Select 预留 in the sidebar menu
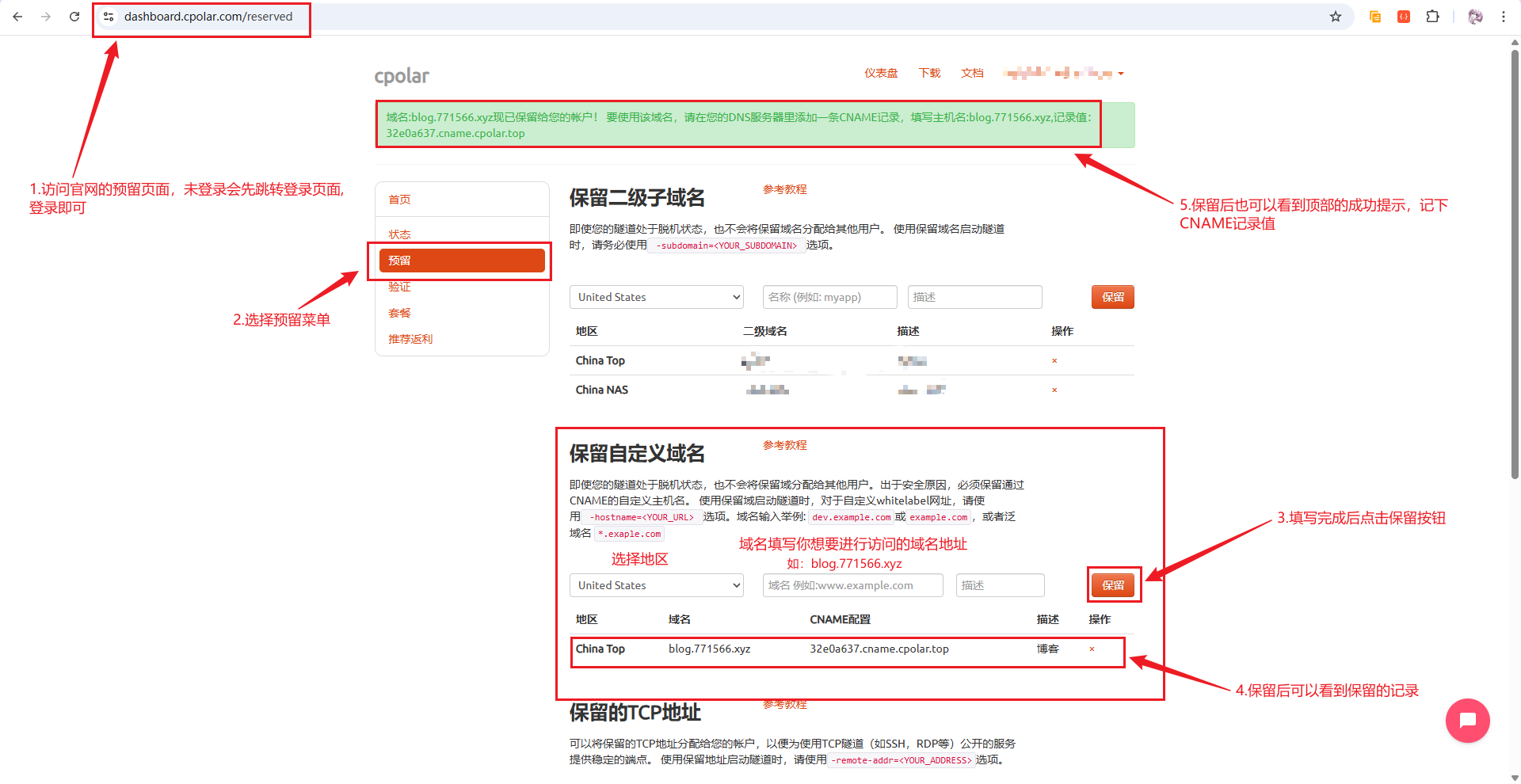The image size is (1521, 784). (462, 261)
